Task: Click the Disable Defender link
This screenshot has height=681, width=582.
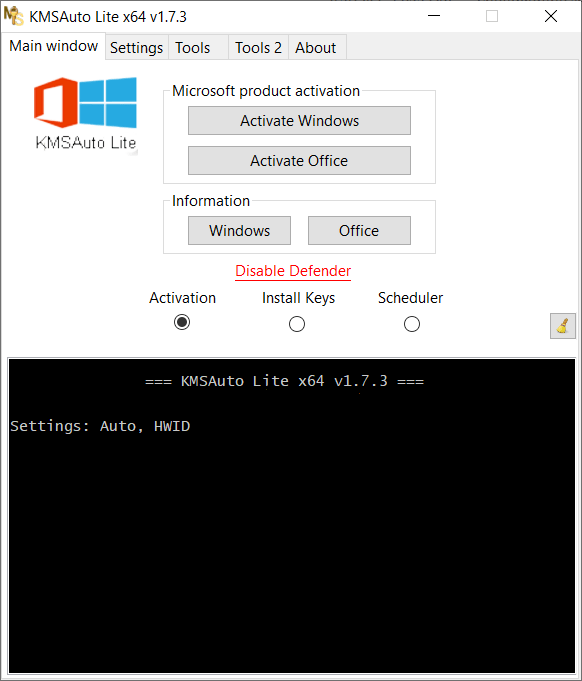Action: [x=293, y=271]
